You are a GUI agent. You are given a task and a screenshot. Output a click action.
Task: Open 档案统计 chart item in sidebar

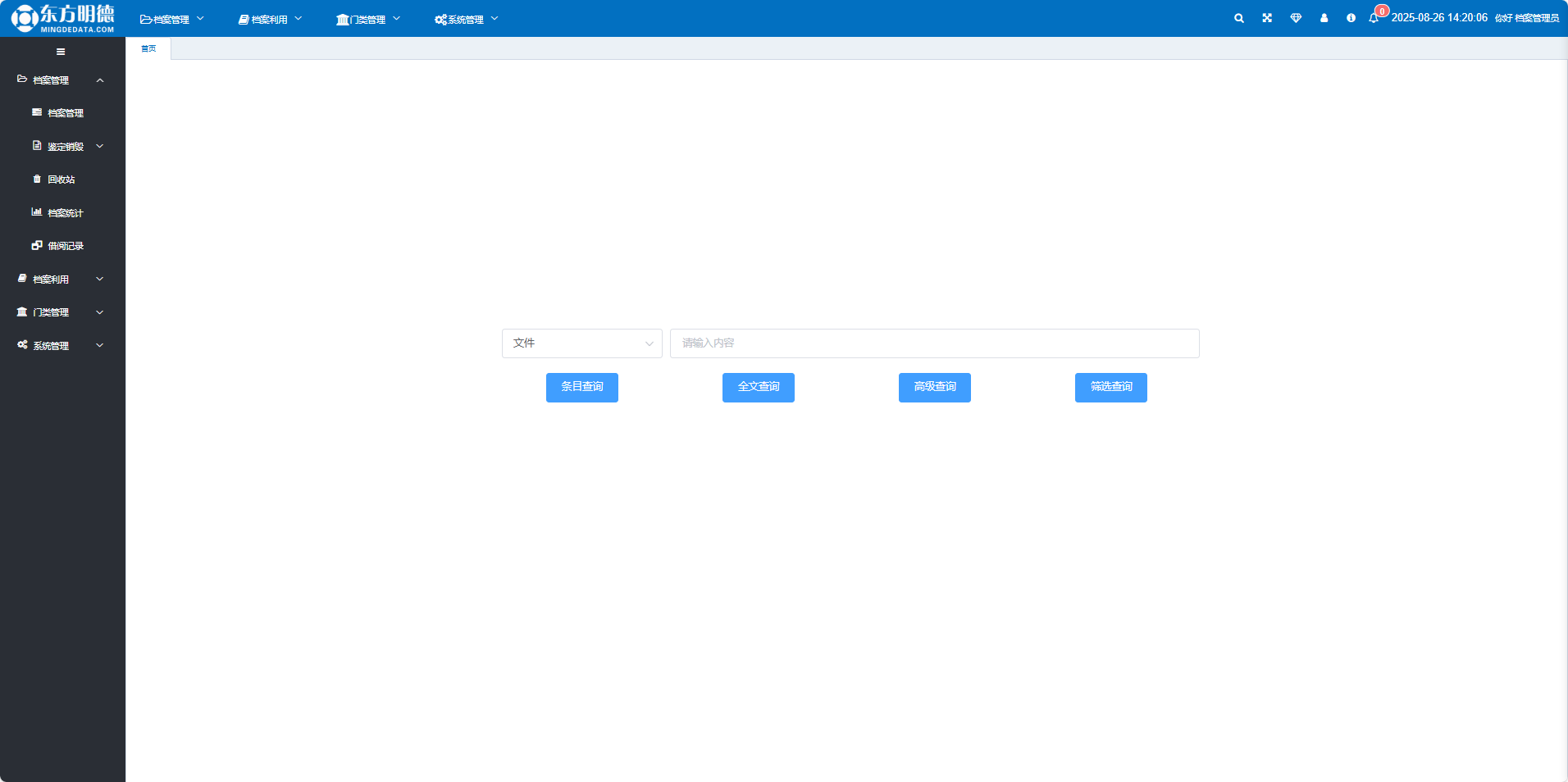click(x=65, y=213)
